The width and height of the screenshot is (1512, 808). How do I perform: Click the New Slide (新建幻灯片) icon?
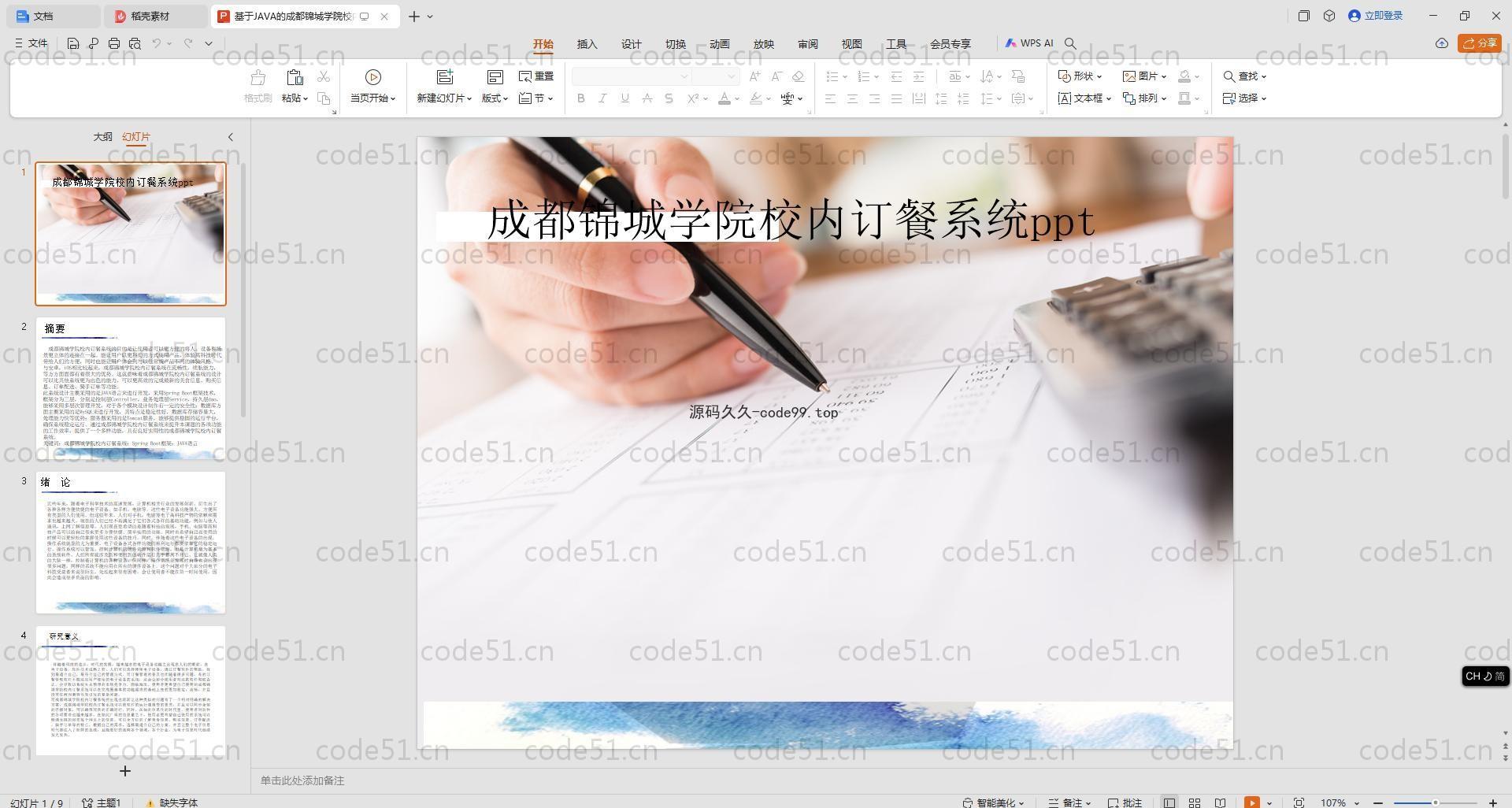pos(445,77)
